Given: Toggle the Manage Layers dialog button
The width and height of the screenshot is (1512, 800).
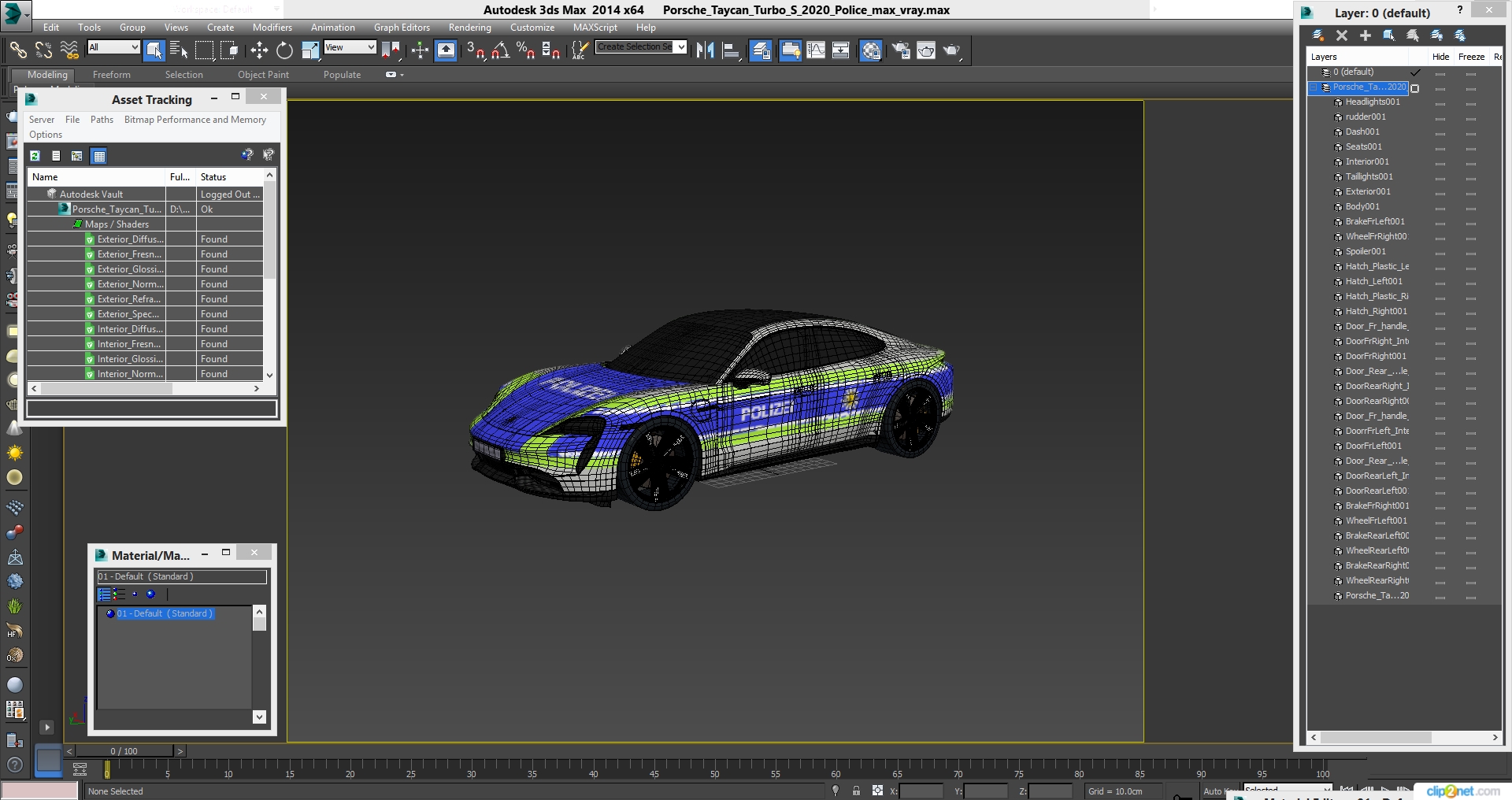Looking at the screenshot, I should [761, 50].
